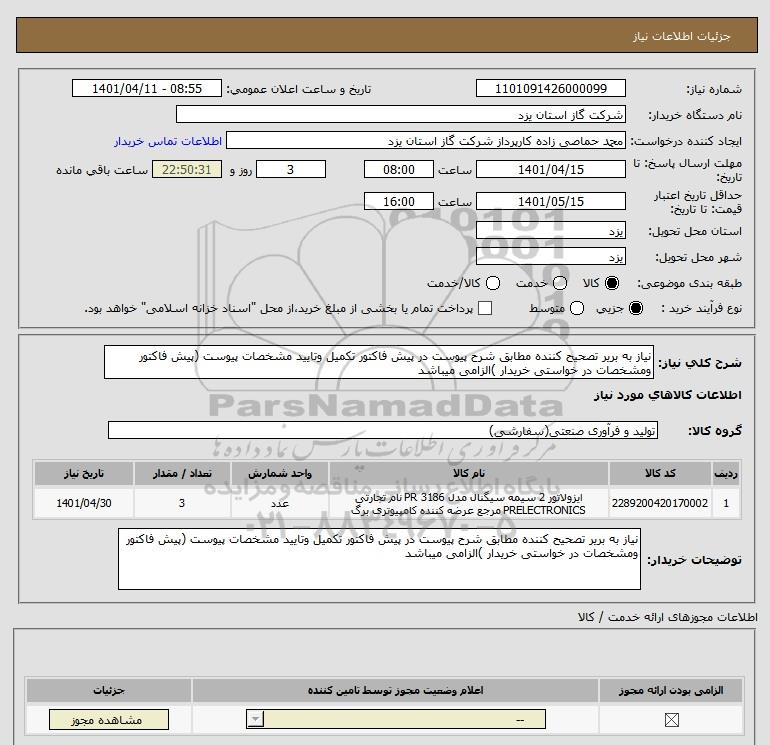Click the الزامی بودن ارائه مجوز column header
The image size is (770, 745).
coord(671,690)
